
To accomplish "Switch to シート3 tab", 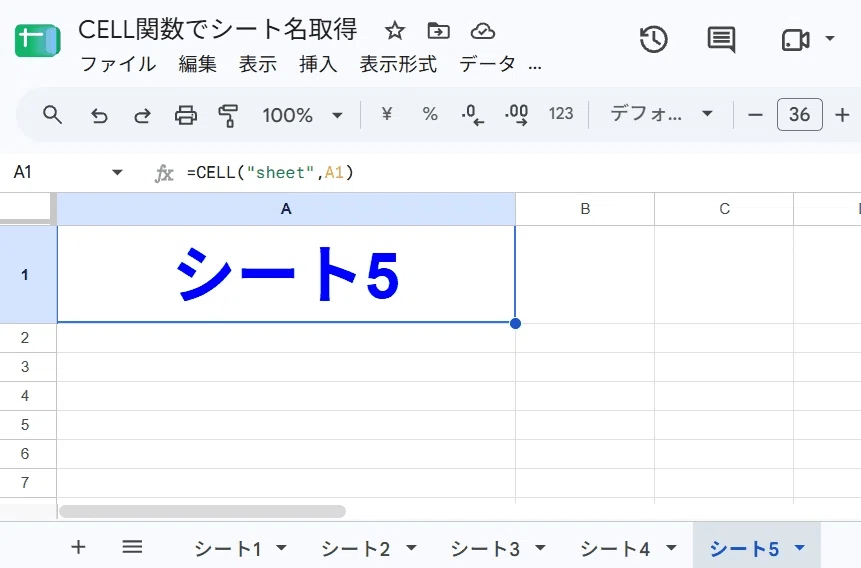I will [485, 549].
